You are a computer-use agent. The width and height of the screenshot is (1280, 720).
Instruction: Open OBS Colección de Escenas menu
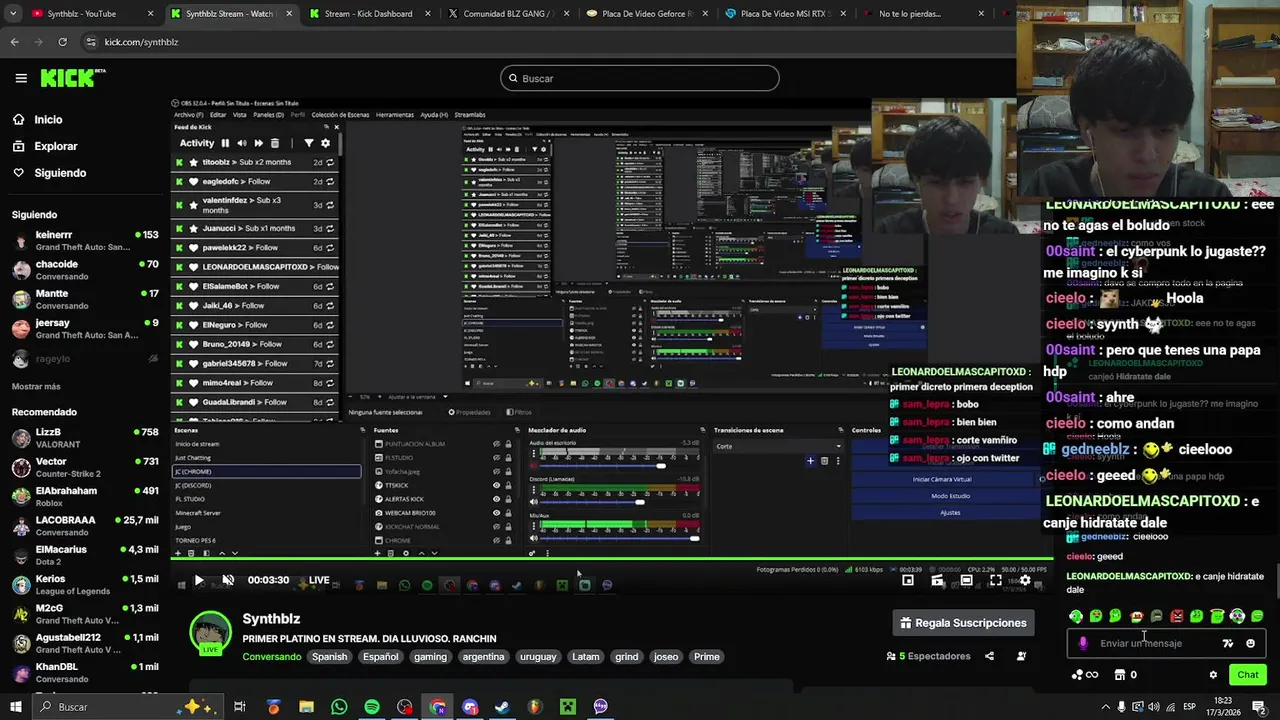340,115
